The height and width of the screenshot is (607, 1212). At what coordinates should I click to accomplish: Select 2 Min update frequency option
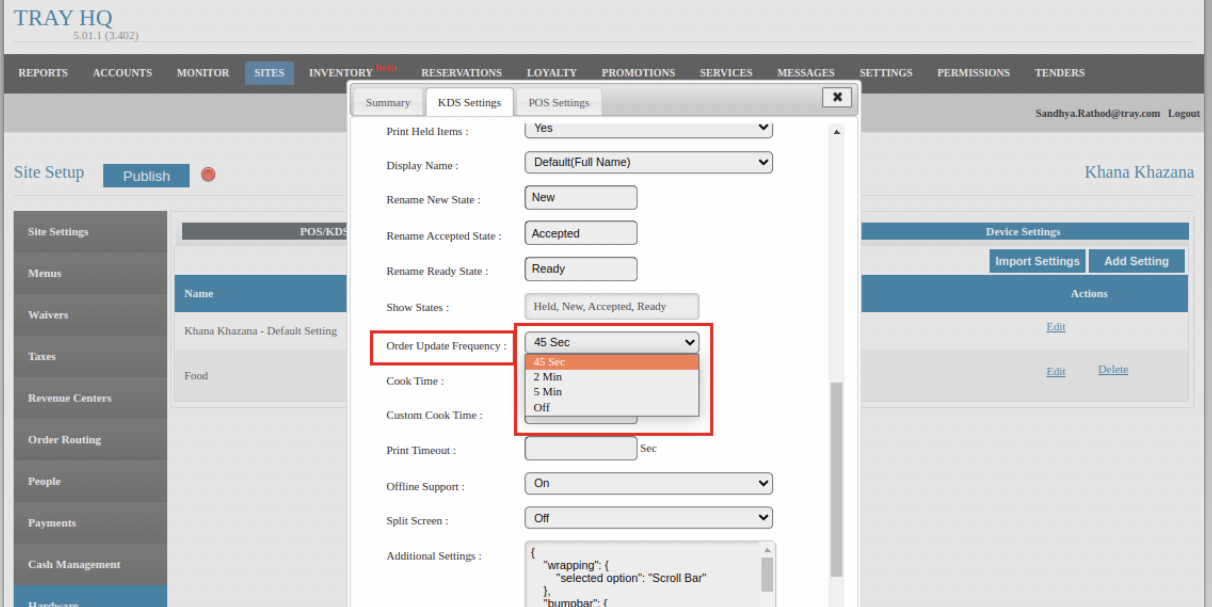point(548,377)
